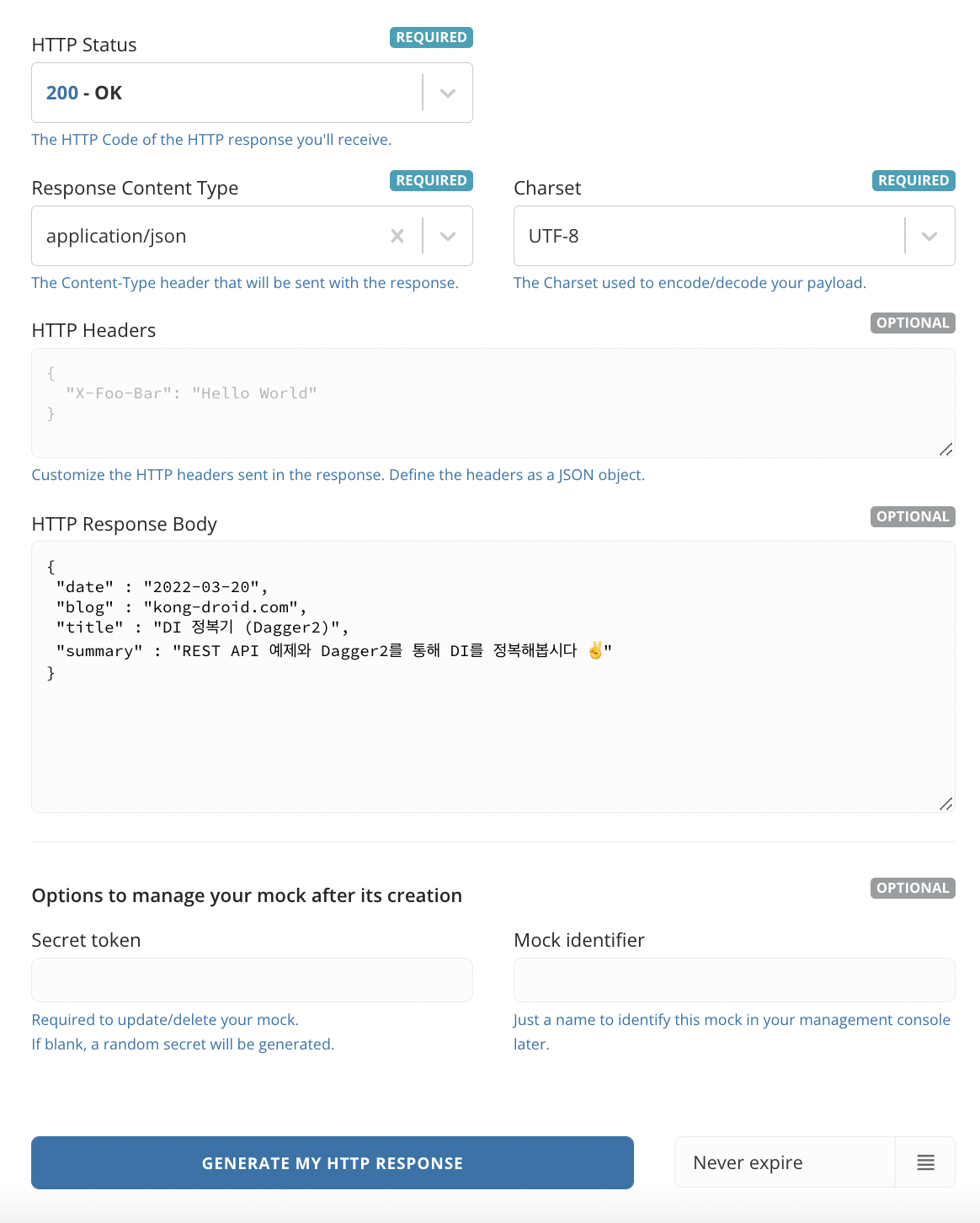Viewport: 980px width, 1223px height.
Task: Click the OPTIONAL badge beside HTTP Headers
Action: [x=913, y=323]
